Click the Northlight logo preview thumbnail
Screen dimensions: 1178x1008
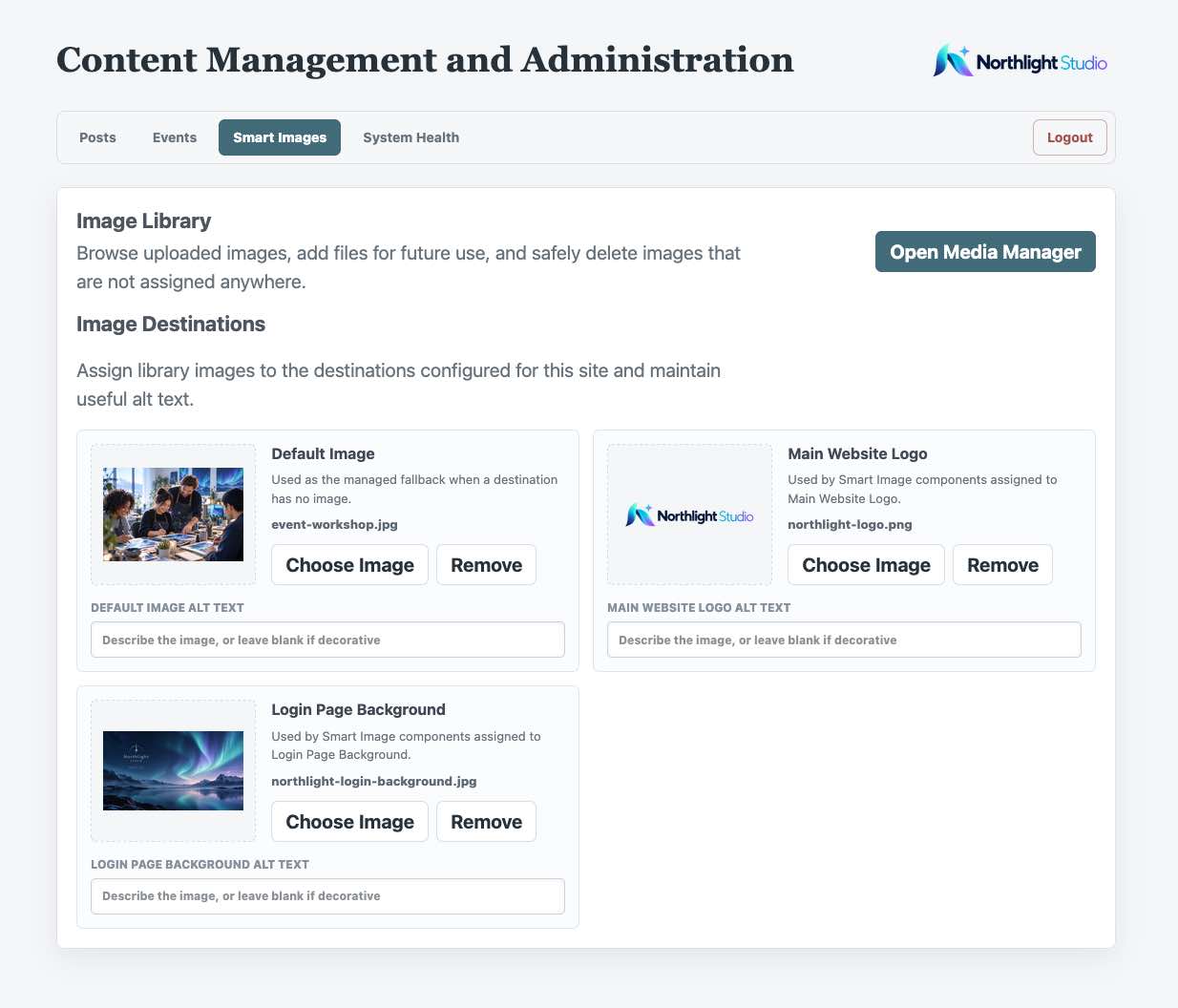(689, 515)
